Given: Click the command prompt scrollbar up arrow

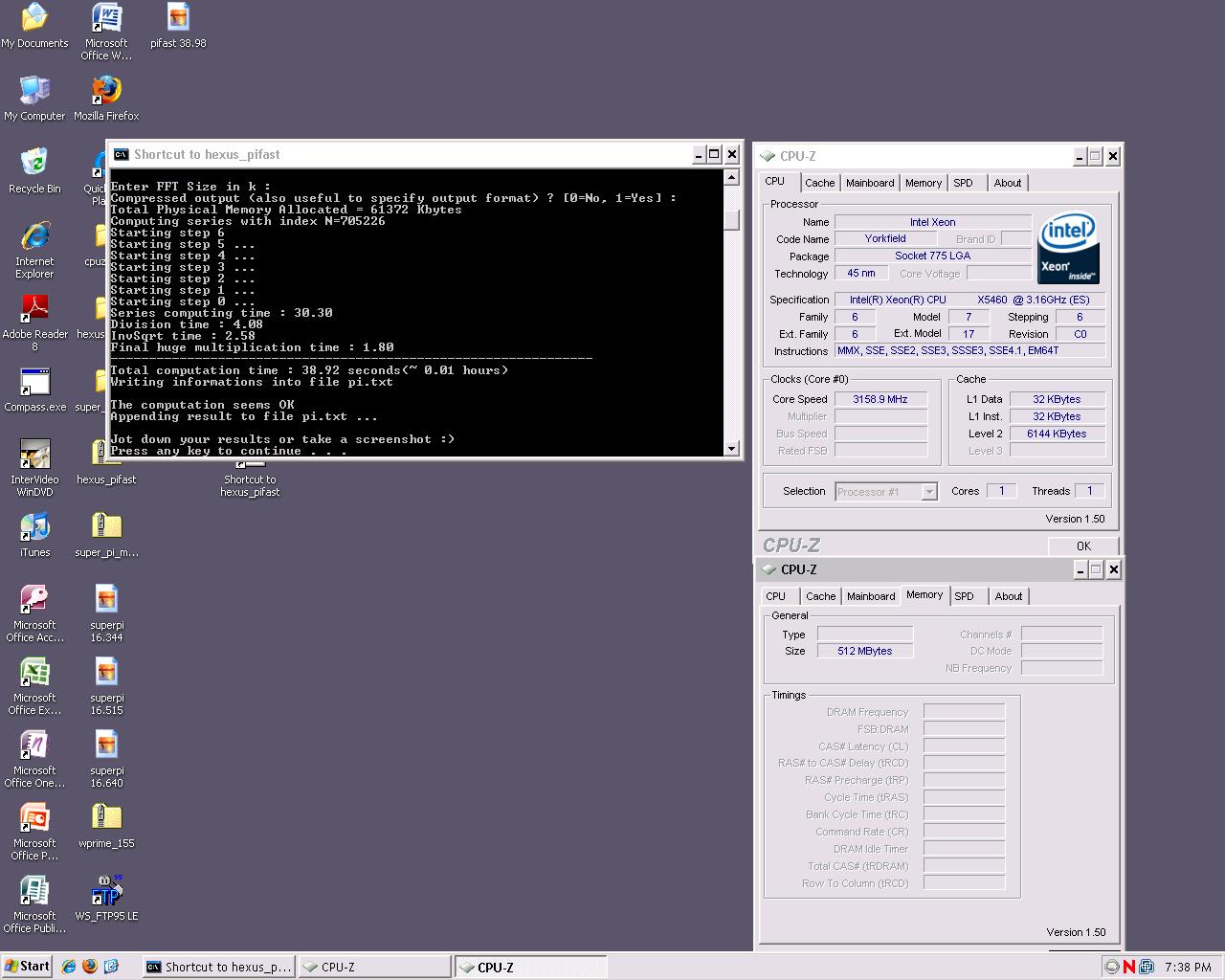Looking at the screenshot, I should coord(732,177).
